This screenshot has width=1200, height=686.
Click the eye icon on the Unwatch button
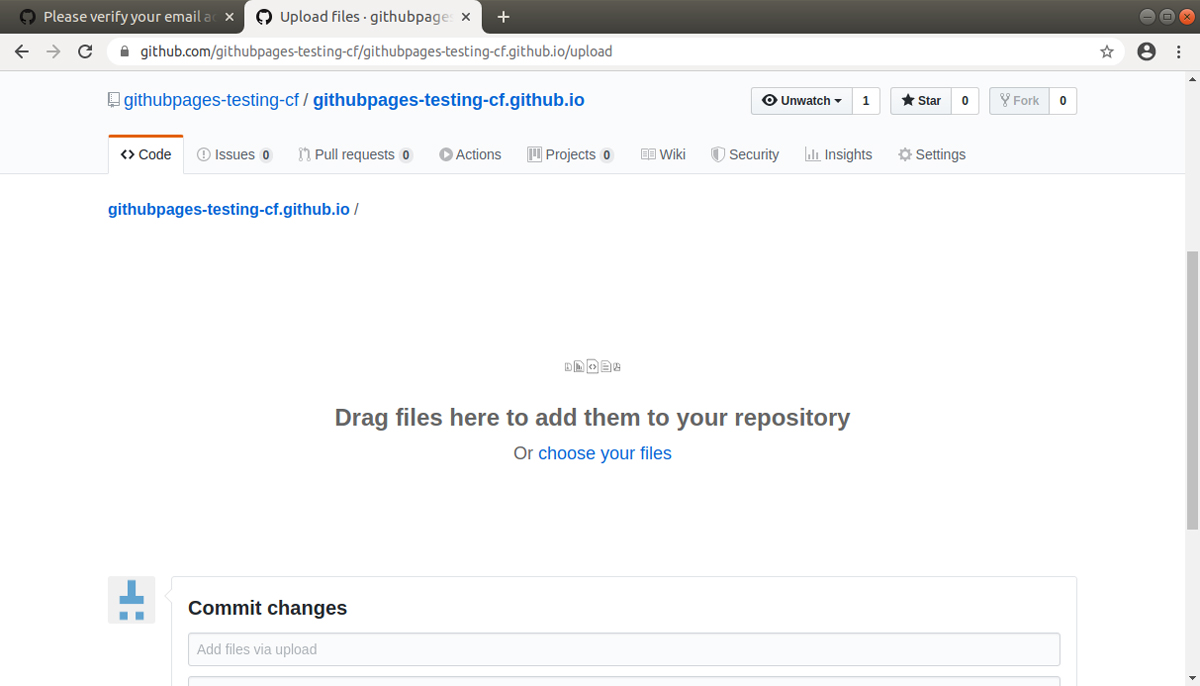tap(769, 100)
